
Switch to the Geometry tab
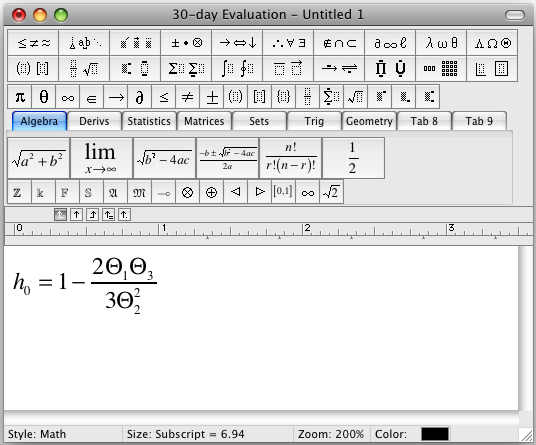point(369,121)
